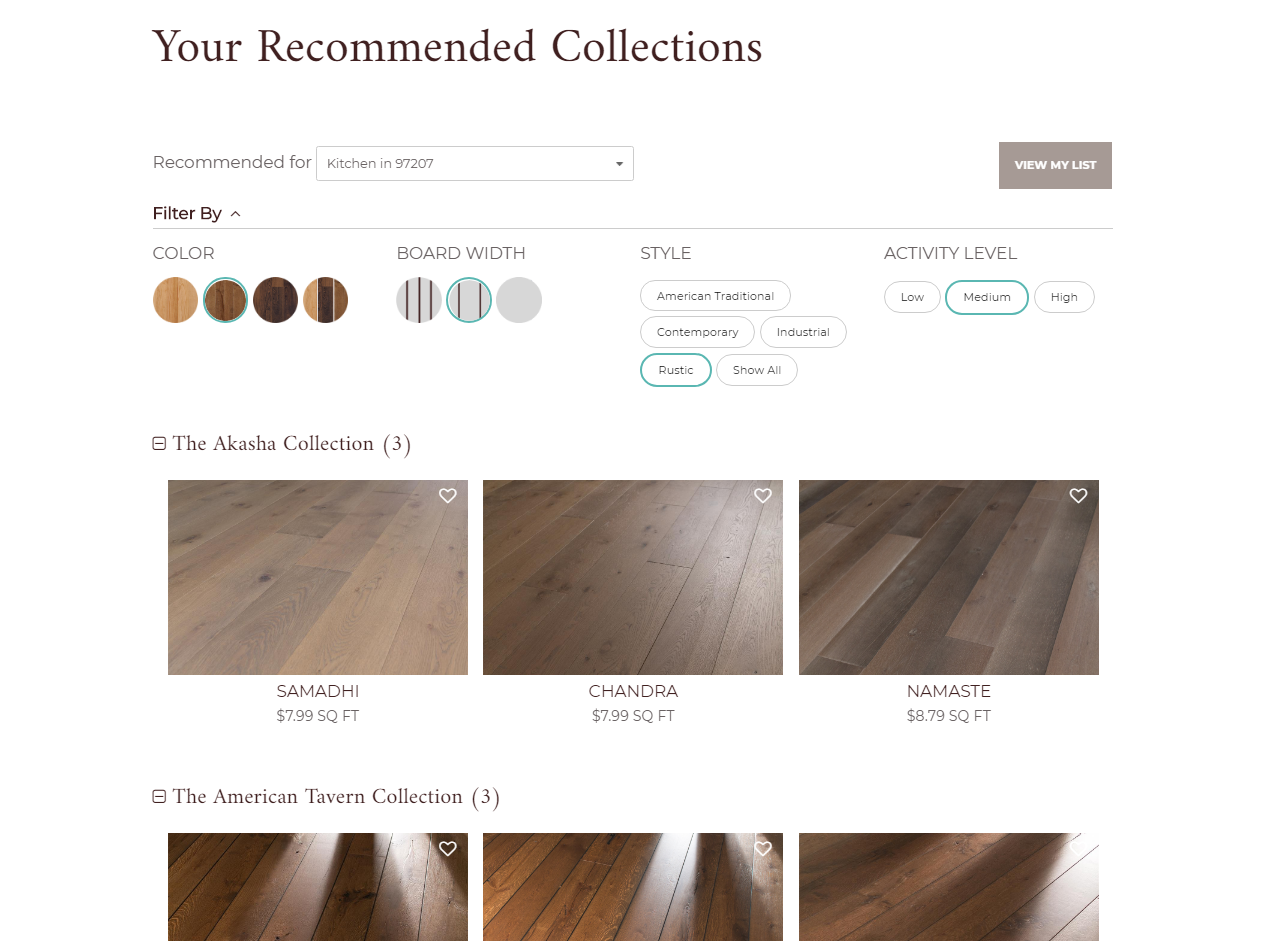Select Low activity level

pos(912,297)
